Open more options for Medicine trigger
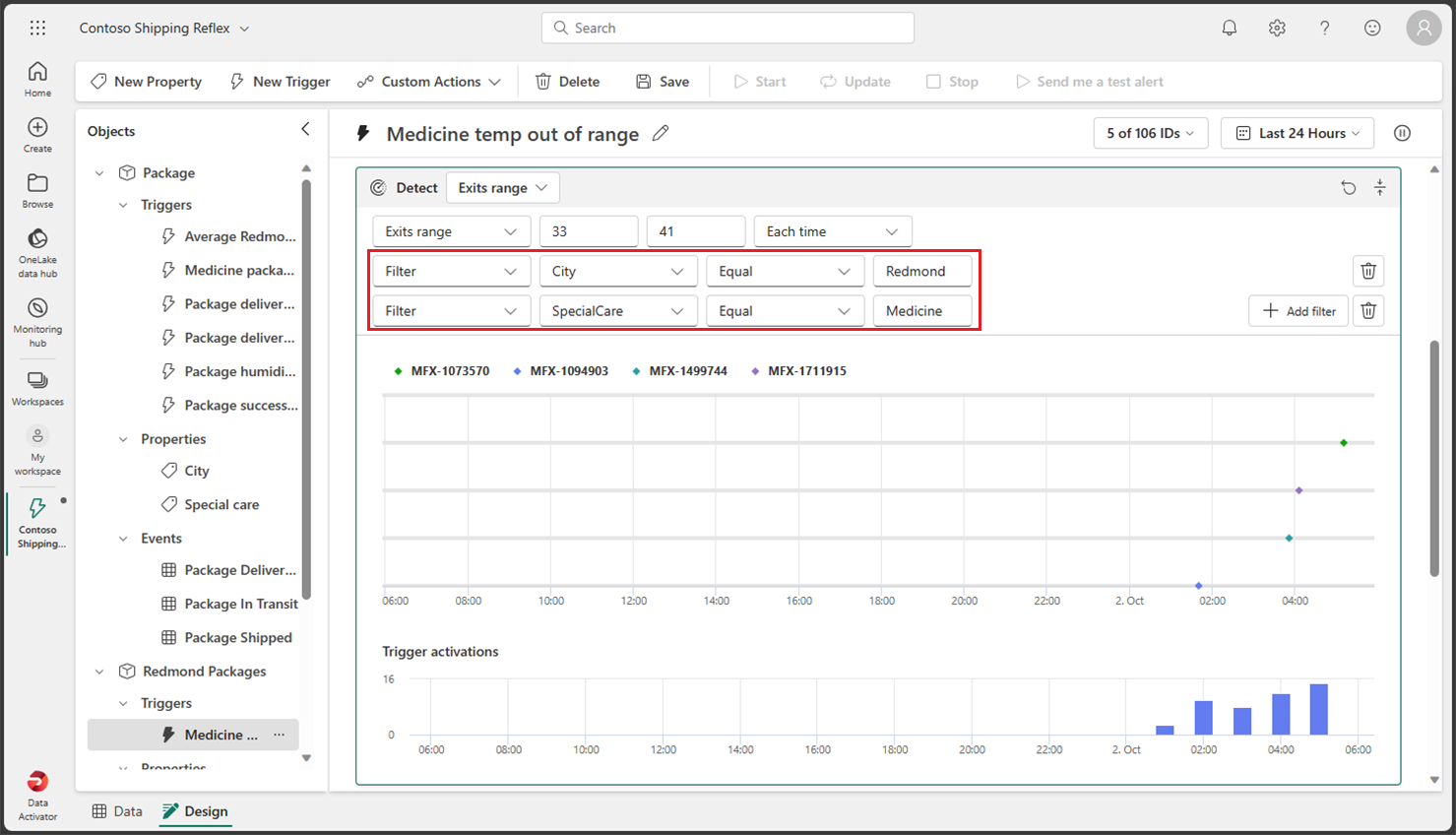The width and height of the screenshot is (1456, 835). tap(280, 735)
